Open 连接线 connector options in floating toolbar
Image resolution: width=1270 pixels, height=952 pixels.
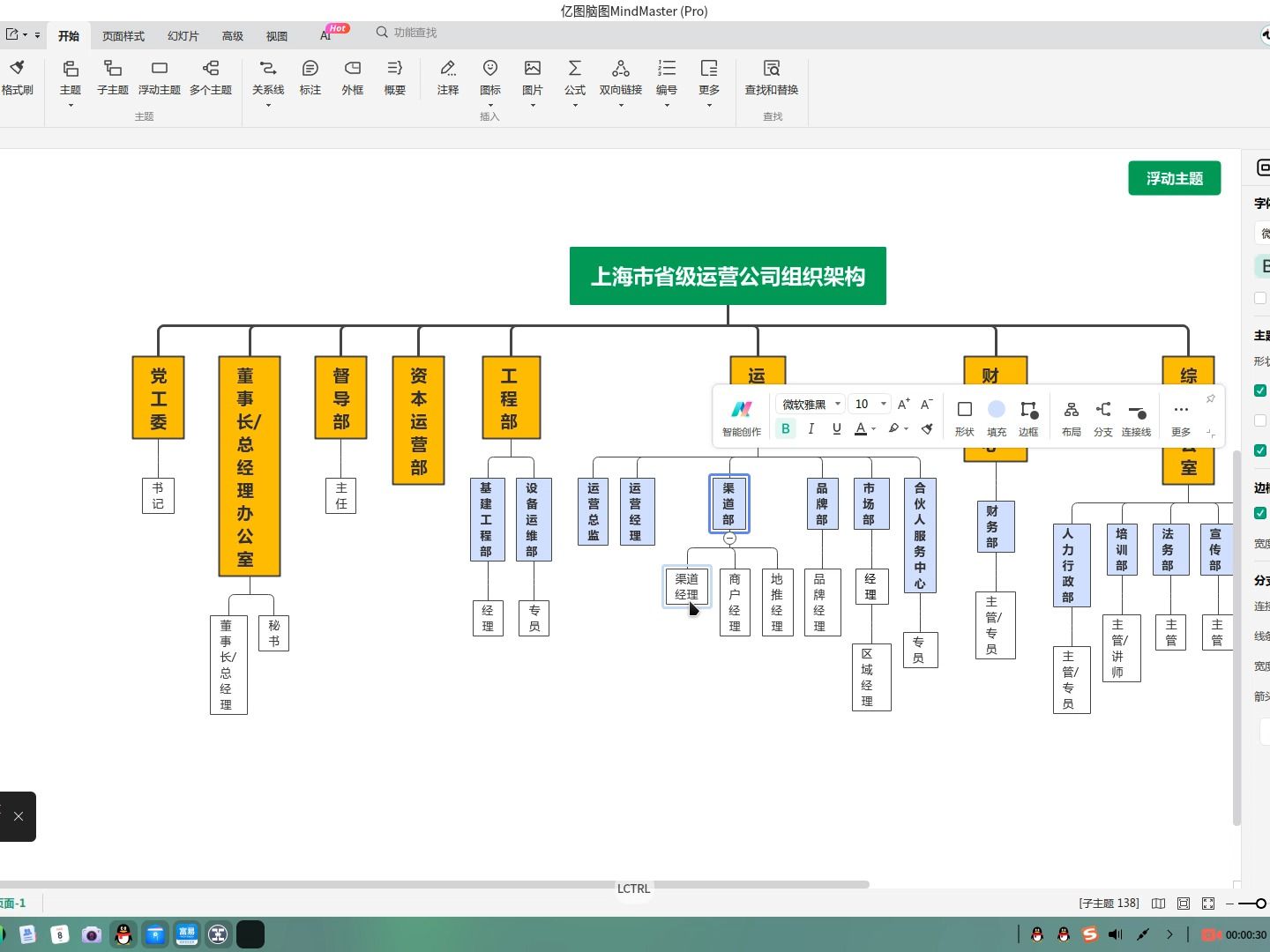[1136, 418]
